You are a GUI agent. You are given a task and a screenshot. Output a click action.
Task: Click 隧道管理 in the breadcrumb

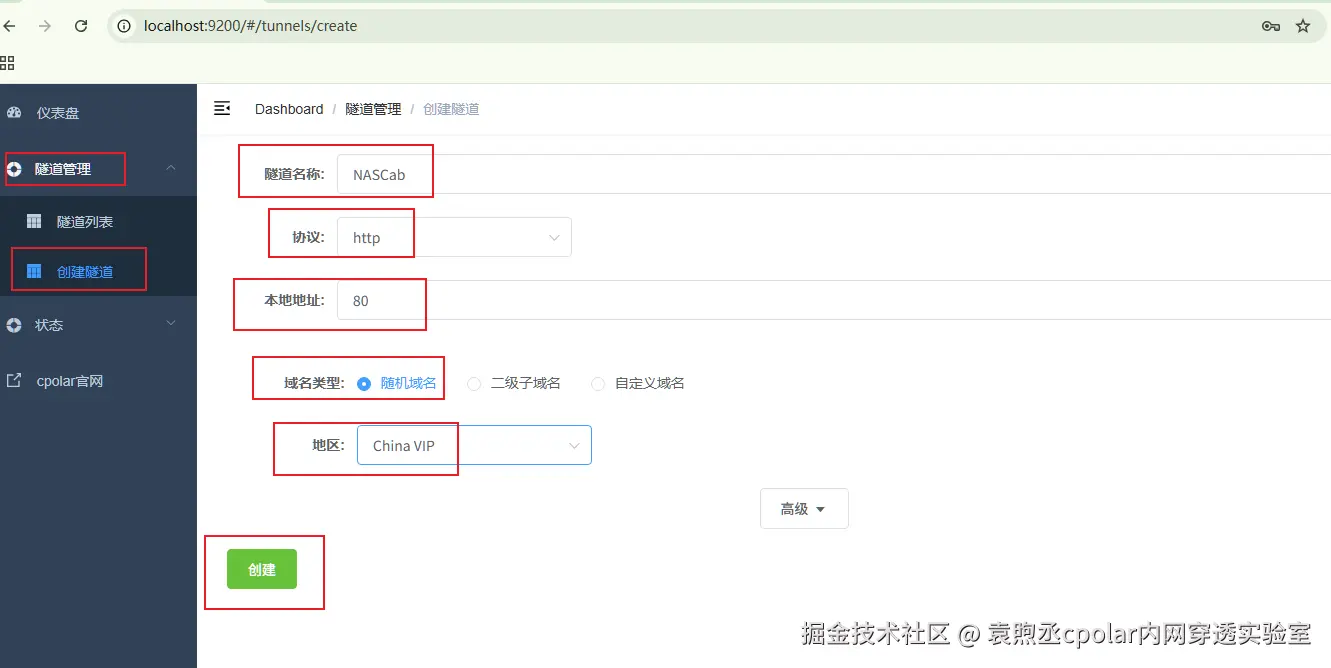[x=373, y=109]
